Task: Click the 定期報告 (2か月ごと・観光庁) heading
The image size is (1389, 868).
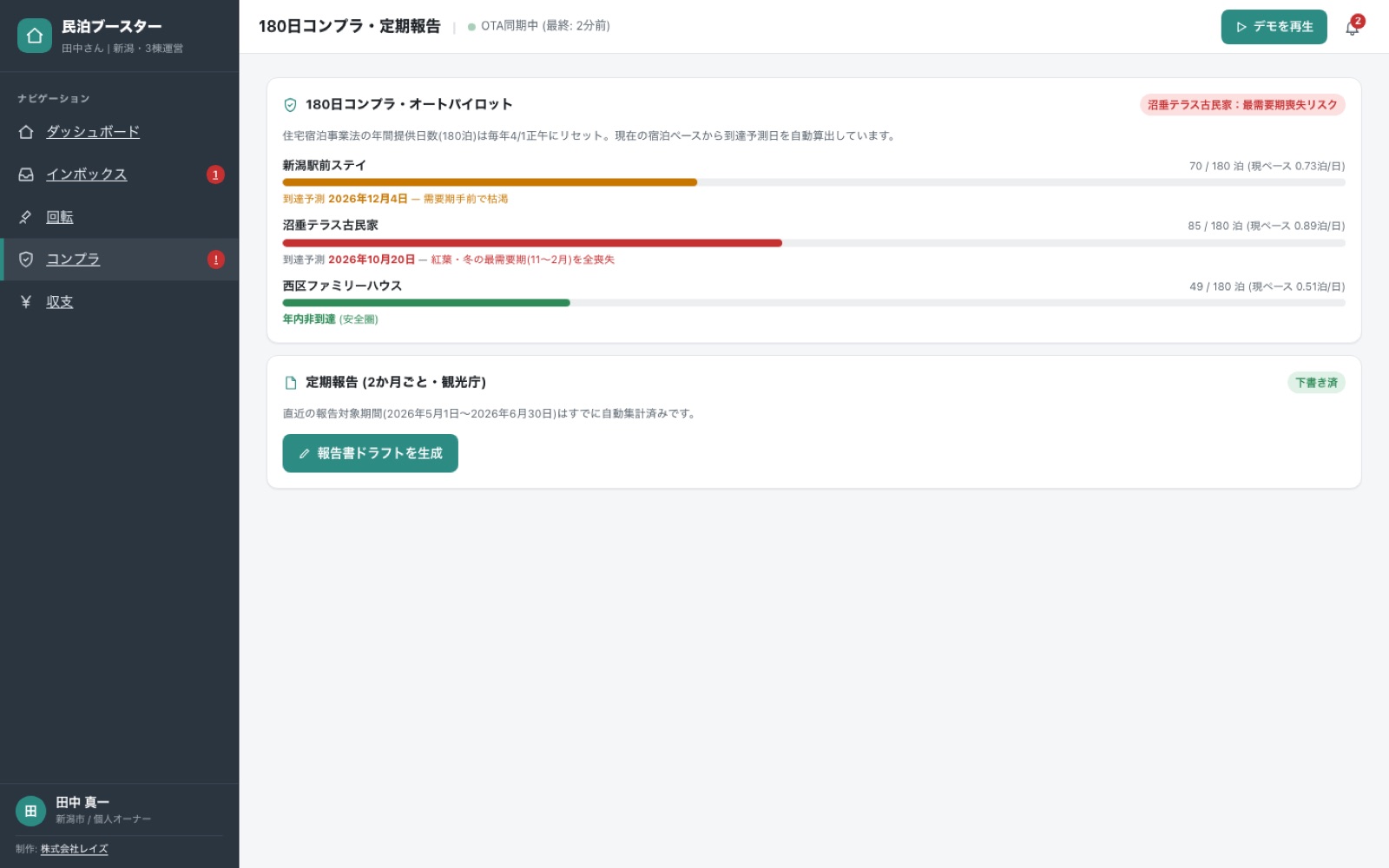Action: (395, 382)
